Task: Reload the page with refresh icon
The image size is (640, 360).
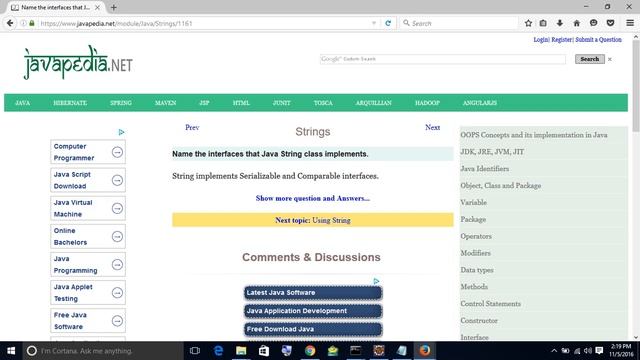Action: coord(388,23)
